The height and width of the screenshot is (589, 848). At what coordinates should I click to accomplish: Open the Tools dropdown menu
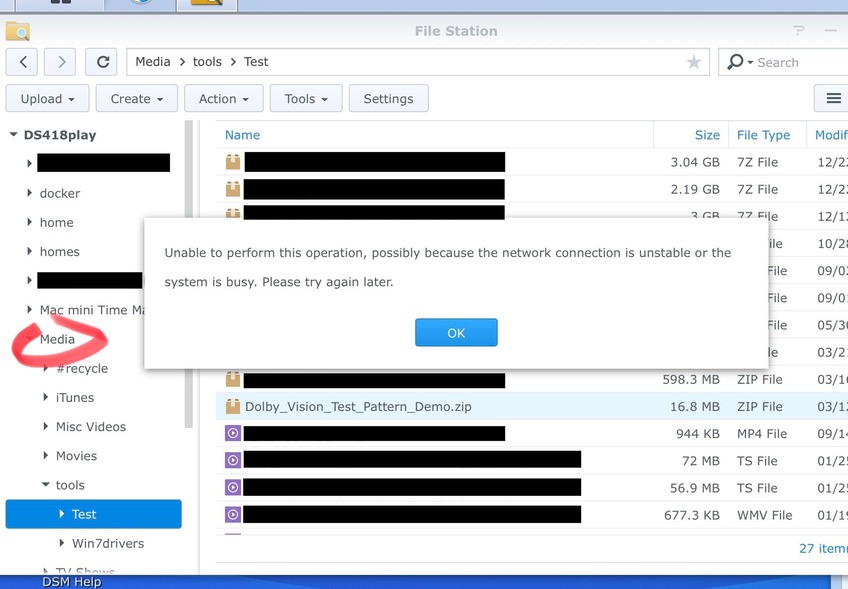click(306, 98)
